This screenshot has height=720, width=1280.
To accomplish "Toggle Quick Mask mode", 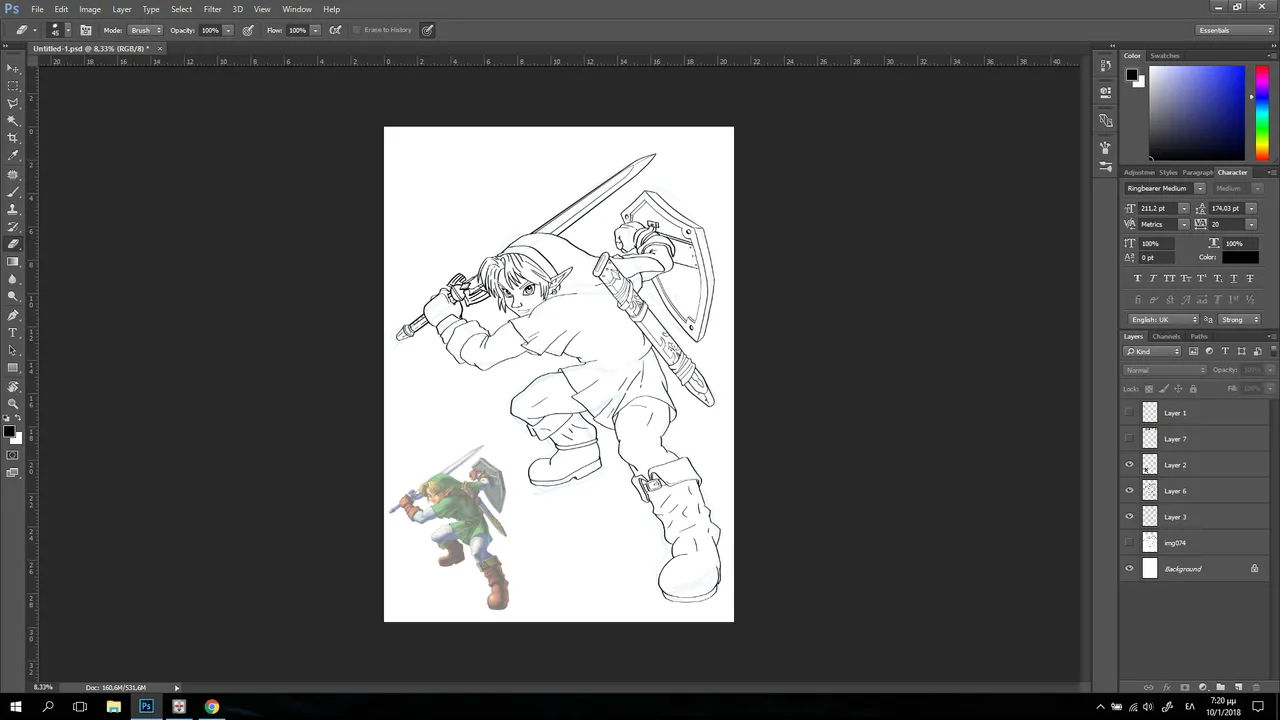I will click(13, 455).
